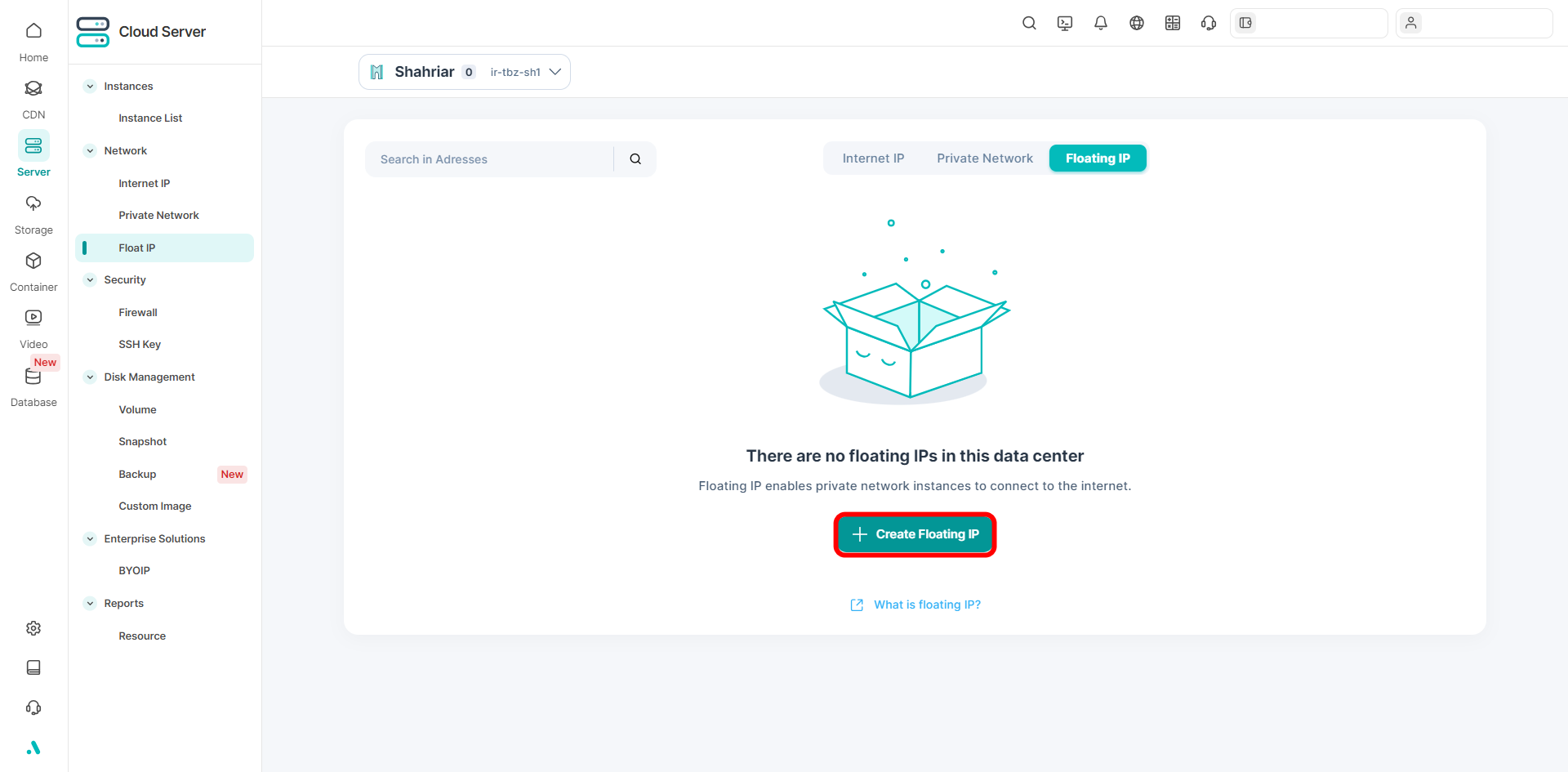Open top bar support headset icon

click(x=1209, y=23)
